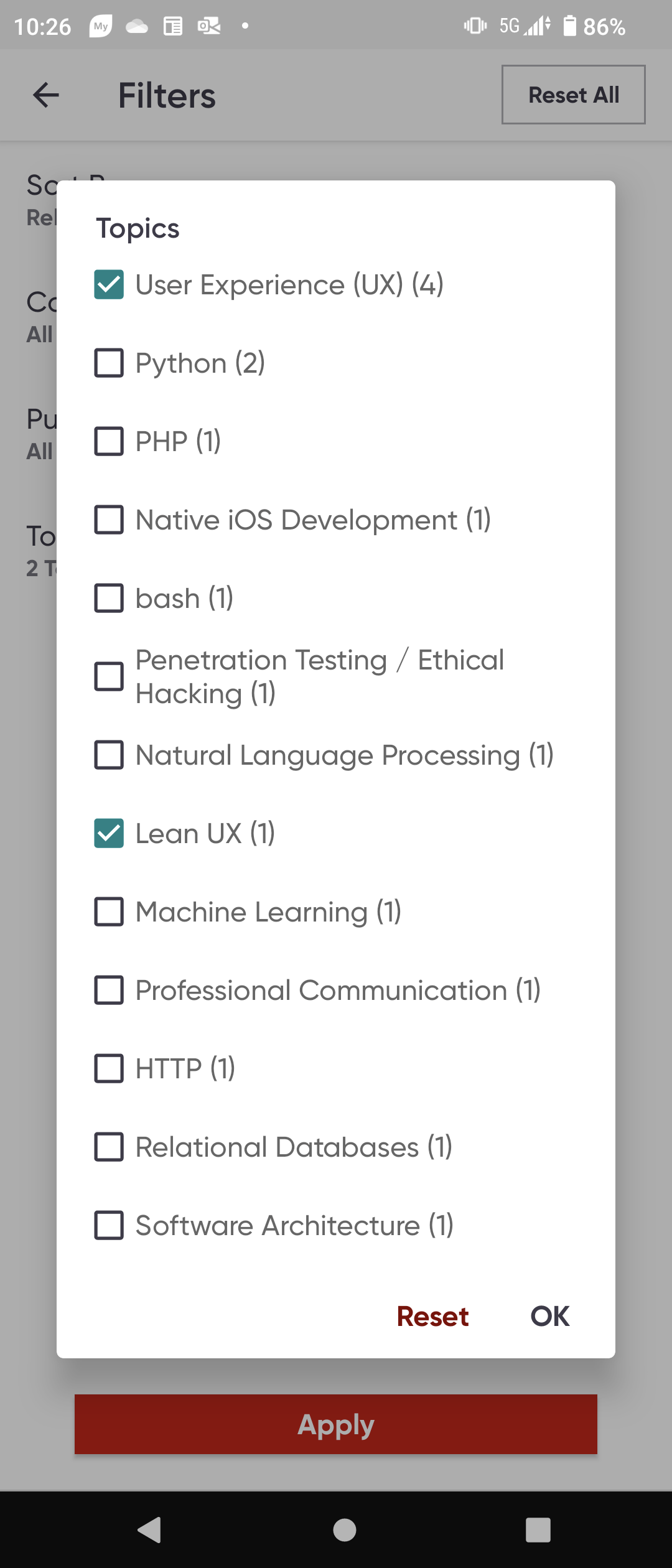The width and height of the screenshot is (672, 1568).
Task: Enable Professional Communication topic filter
Action: 109,990
